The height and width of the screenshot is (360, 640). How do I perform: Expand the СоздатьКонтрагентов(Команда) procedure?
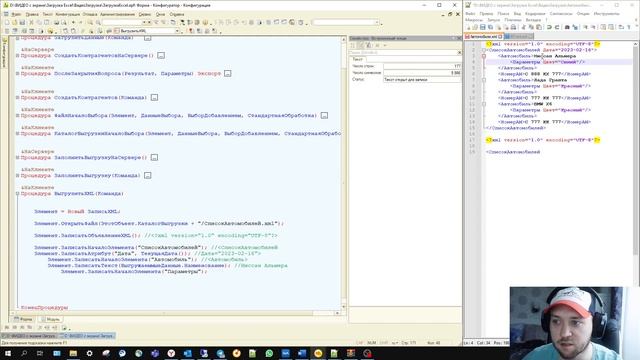tap(18, 98)
